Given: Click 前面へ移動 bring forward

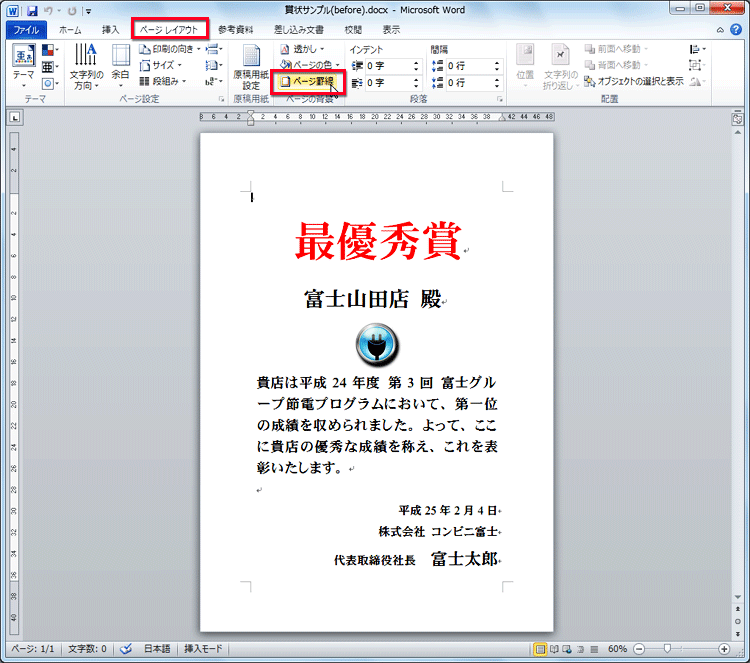Looking at the screenshot, I should click(x=616, y=49).
